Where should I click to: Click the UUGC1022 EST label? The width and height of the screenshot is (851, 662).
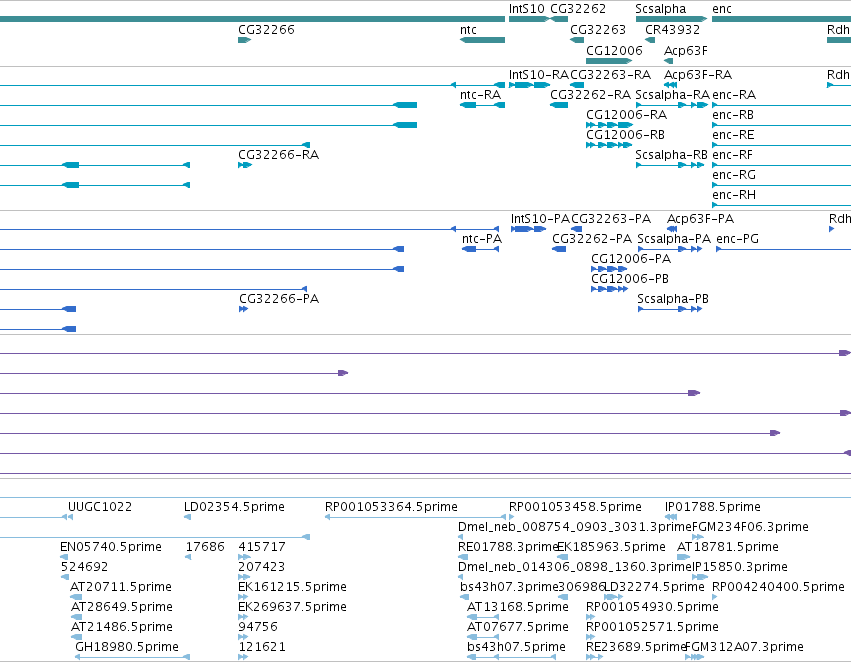(x=100, y=507)
